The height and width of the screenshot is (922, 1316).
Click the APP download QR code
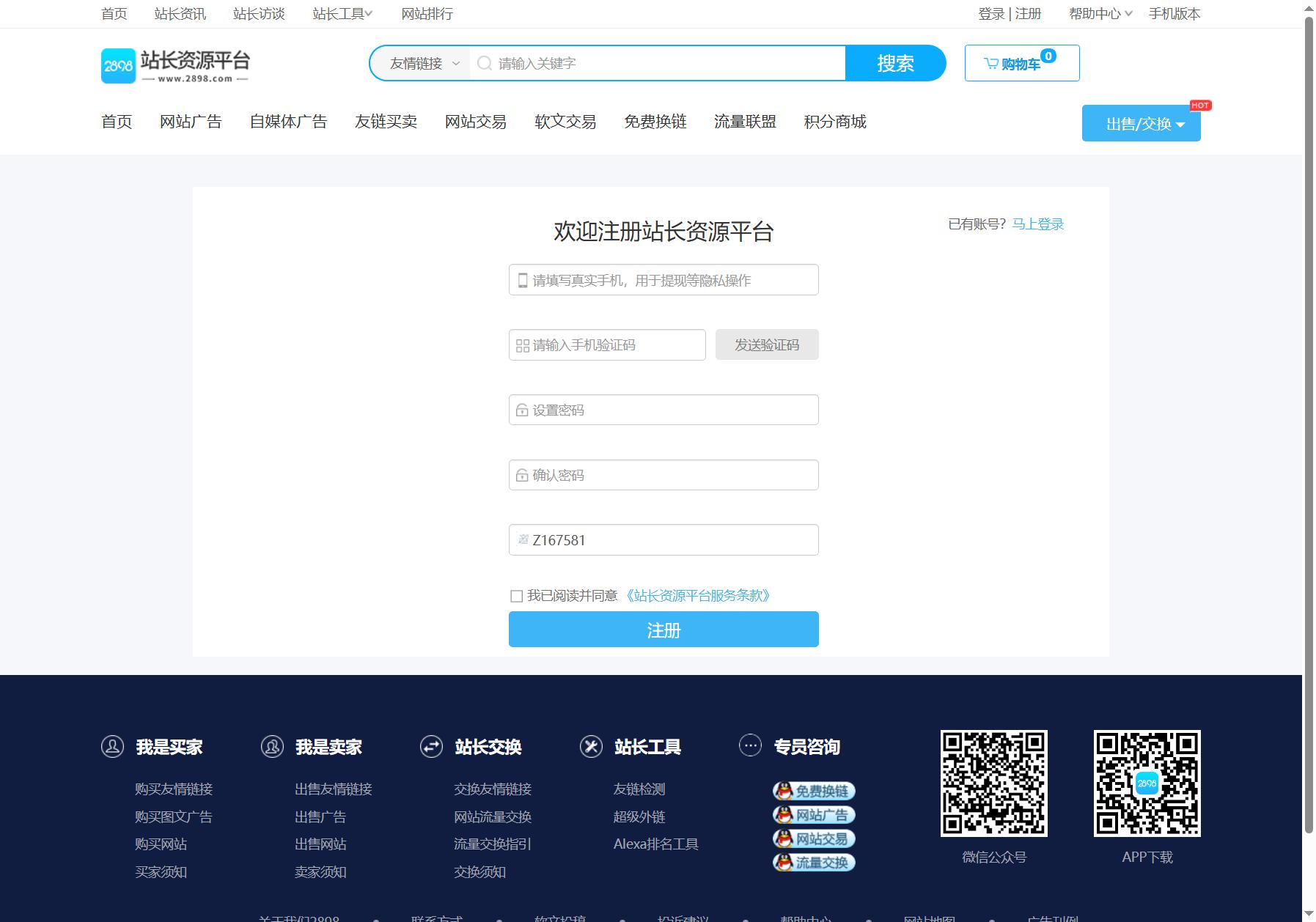(1147, 783)
